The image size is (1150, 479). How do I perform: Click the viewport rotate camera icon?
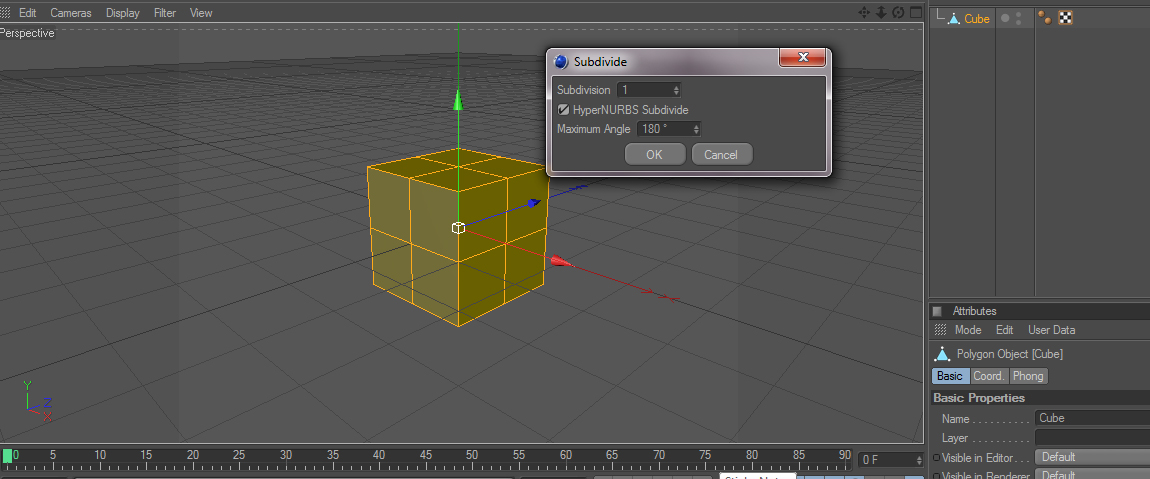pyautogui.click(x=898, y=12)
